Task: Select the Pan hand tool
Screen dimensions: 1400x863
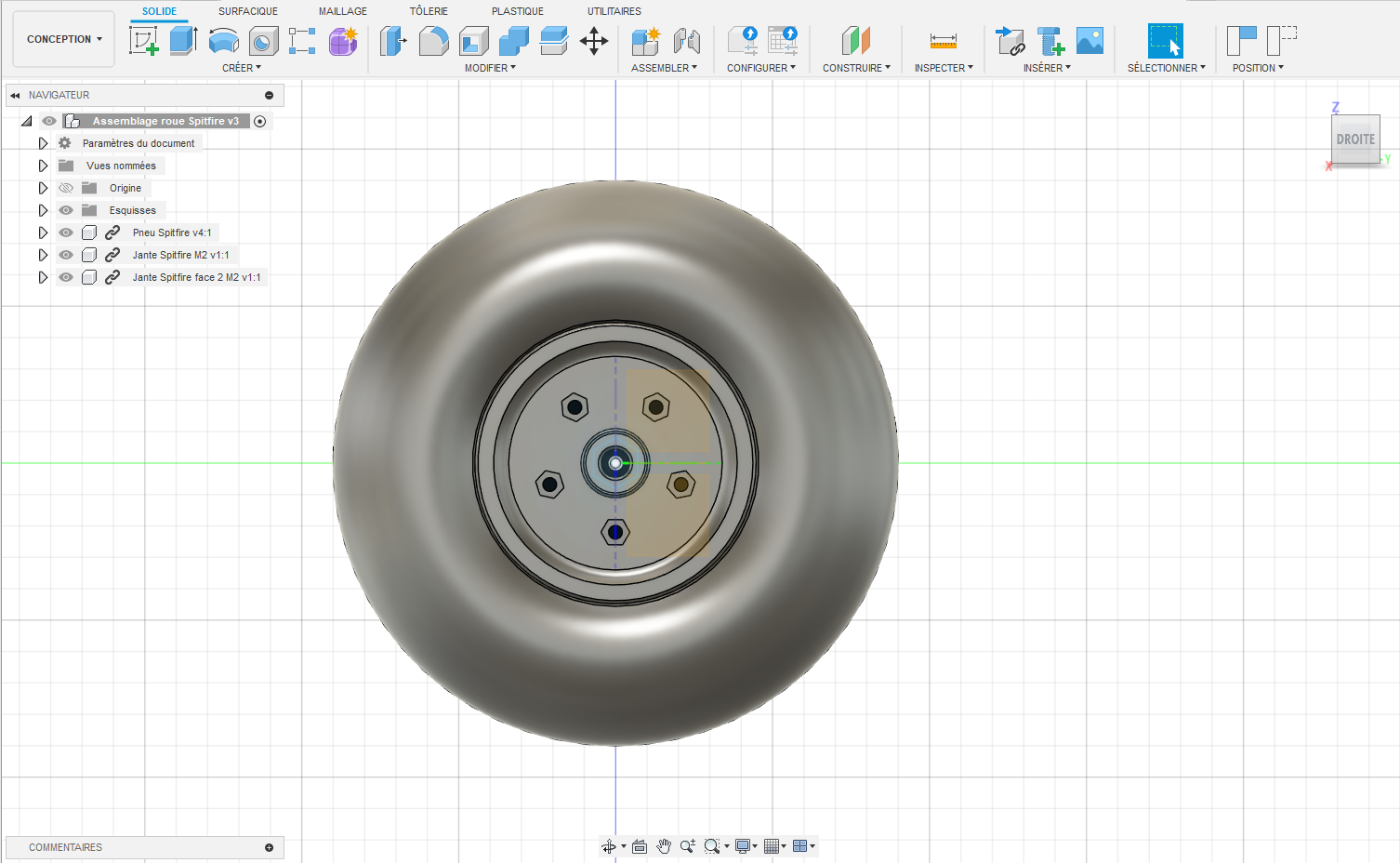Action: (x=664, y=846)
